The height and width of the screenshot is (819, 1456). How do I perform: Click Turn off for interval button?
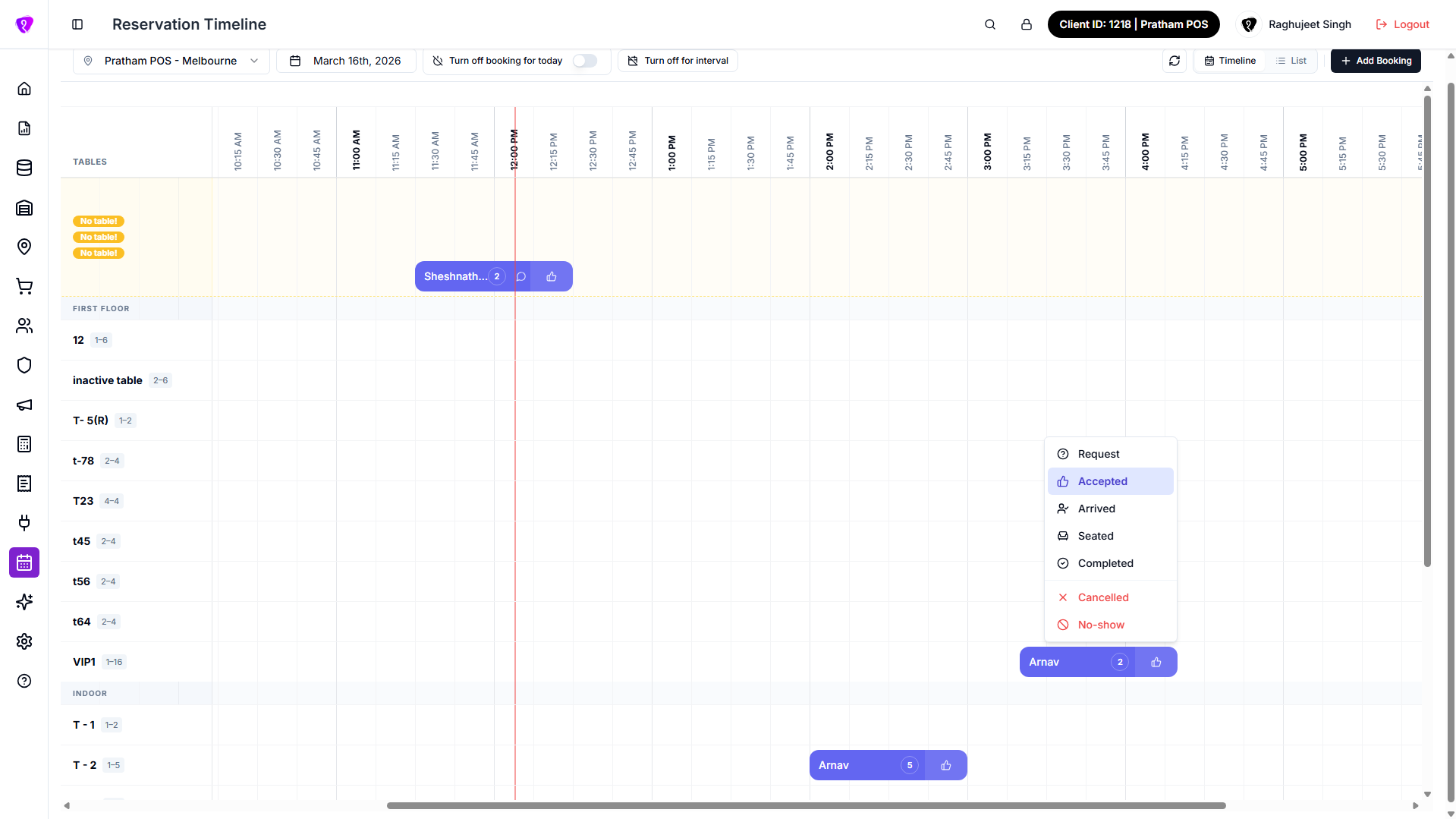tap(678, 61)
